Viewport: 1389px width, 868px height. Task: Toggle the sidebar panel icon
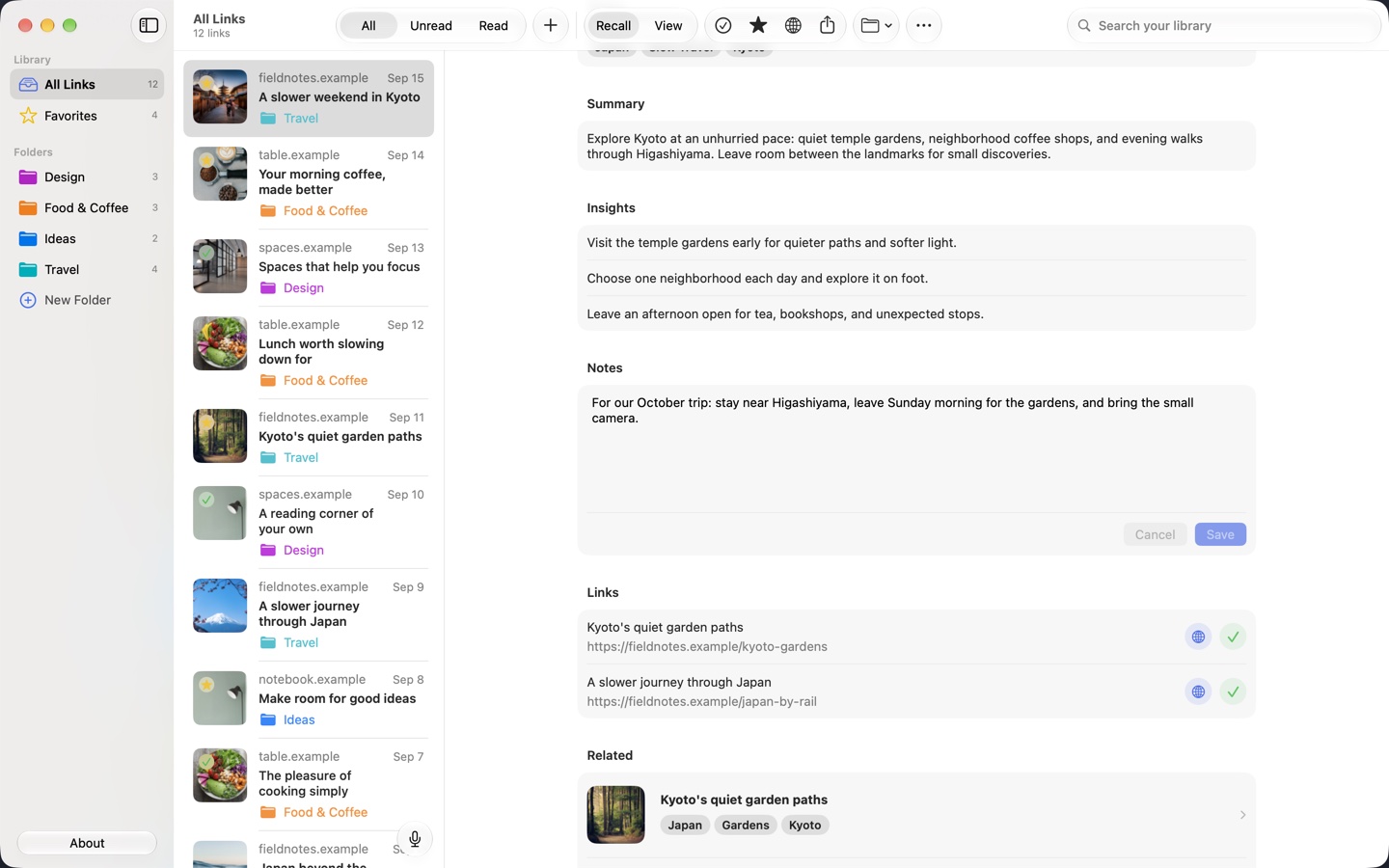point(149,26)
